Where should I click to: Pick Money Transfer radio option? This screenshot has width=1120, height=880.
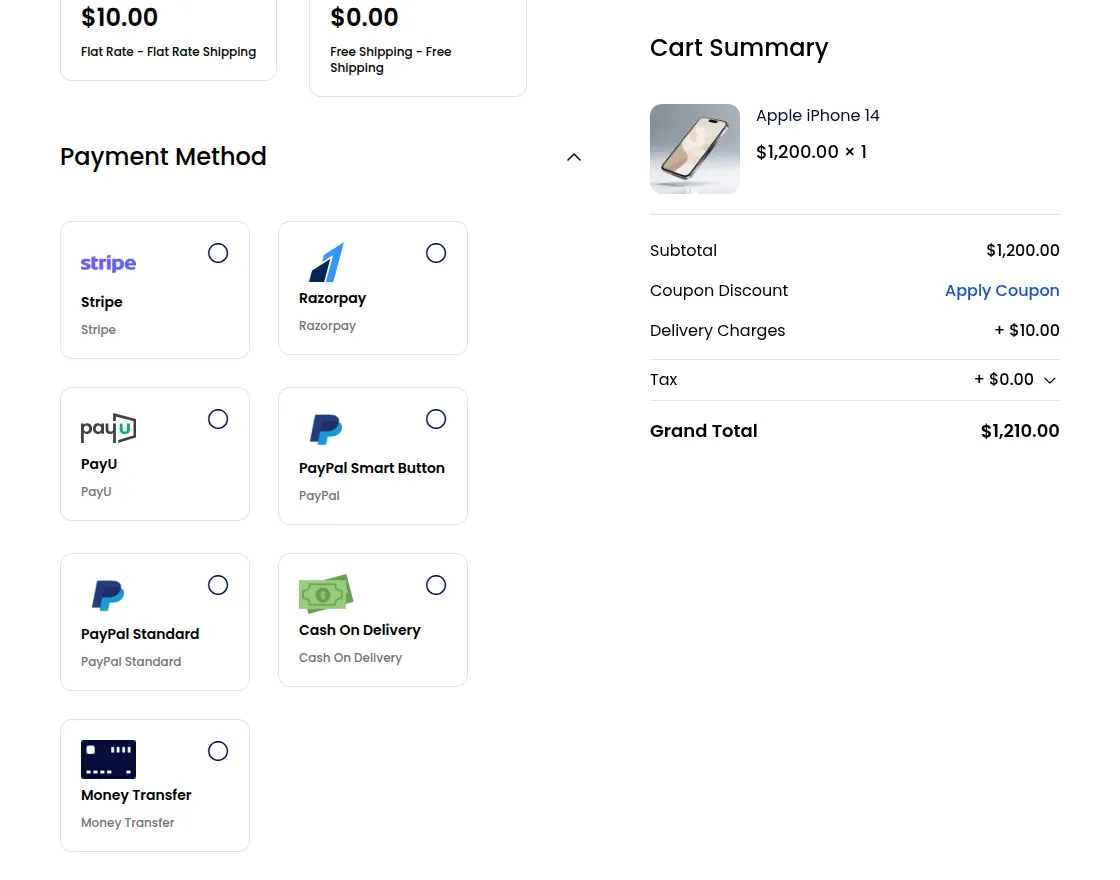tap(218, 751)
